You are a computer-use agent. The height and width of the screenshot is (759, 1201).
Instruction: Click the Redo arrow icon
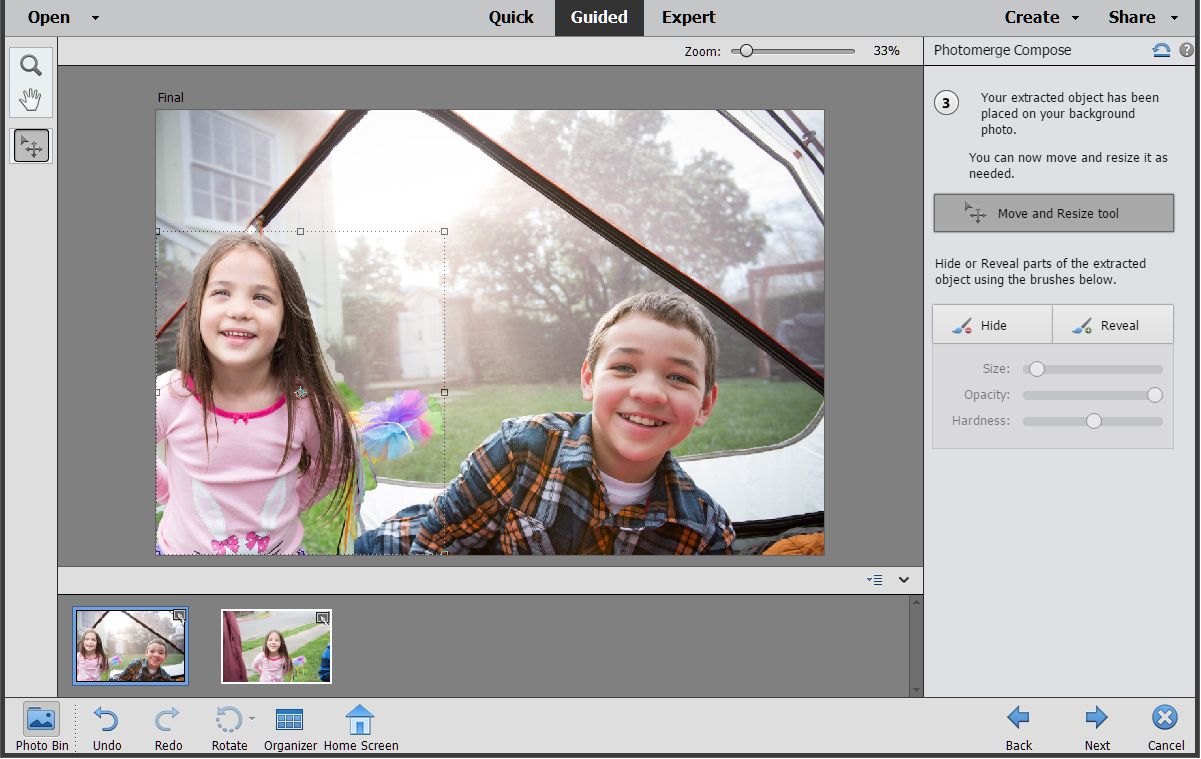(168, 720)
